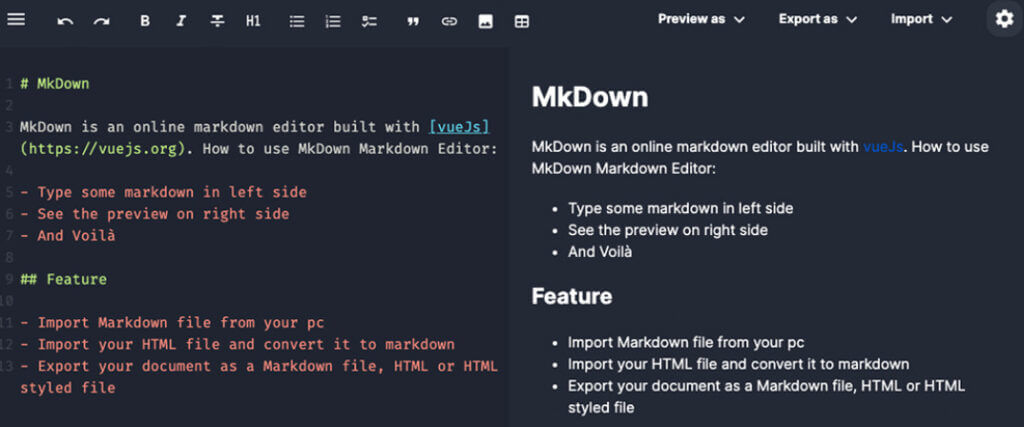Follow the vueJs link in preview
Viewport: 1024px width, 427px height.
(883, 146)
